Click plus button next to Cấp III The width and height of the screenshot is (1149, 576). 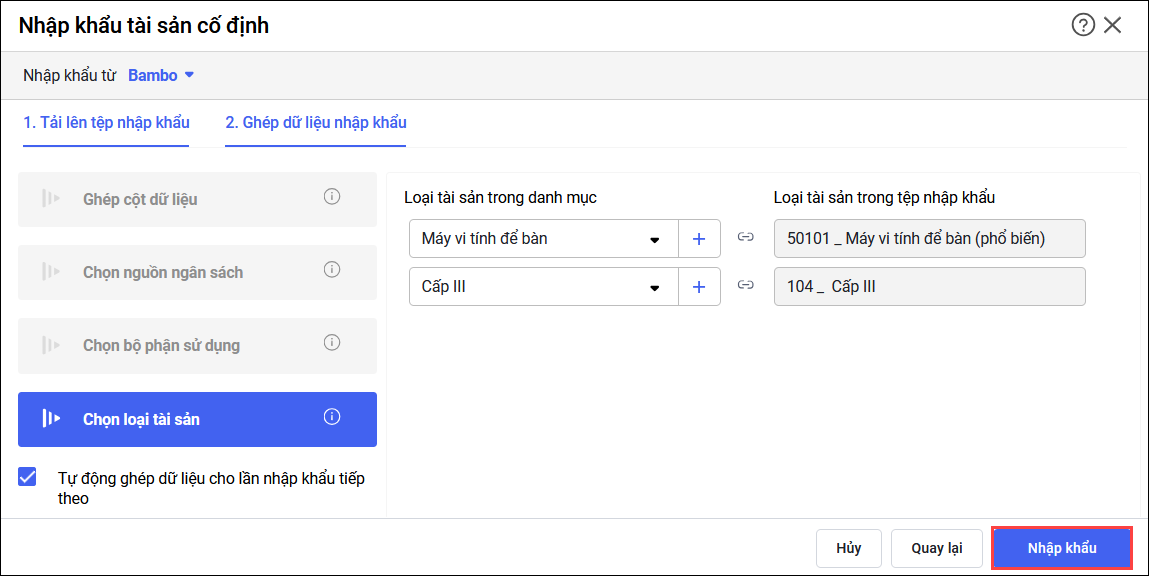click(x=699, y=287)
